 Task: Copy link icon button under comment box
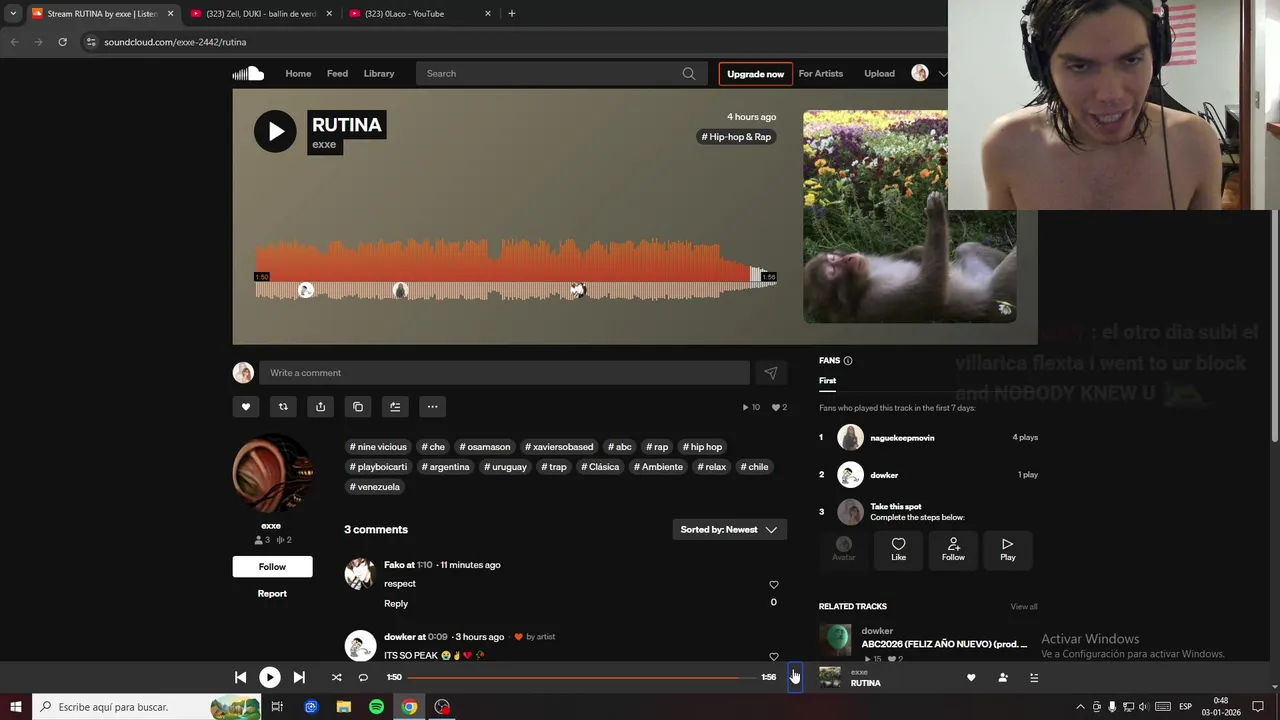tap(358, 407)
